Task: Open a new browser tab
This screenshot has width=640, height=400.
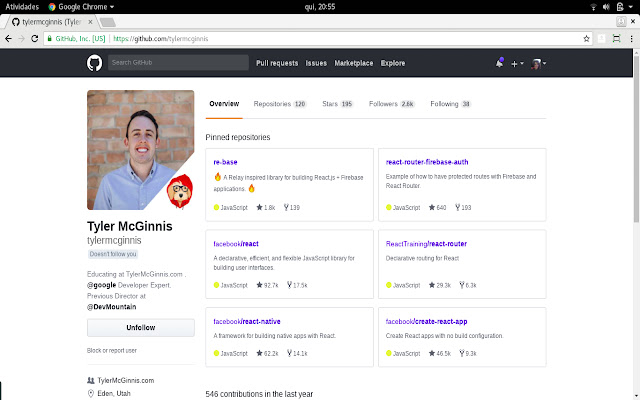Action: (108, 22)
